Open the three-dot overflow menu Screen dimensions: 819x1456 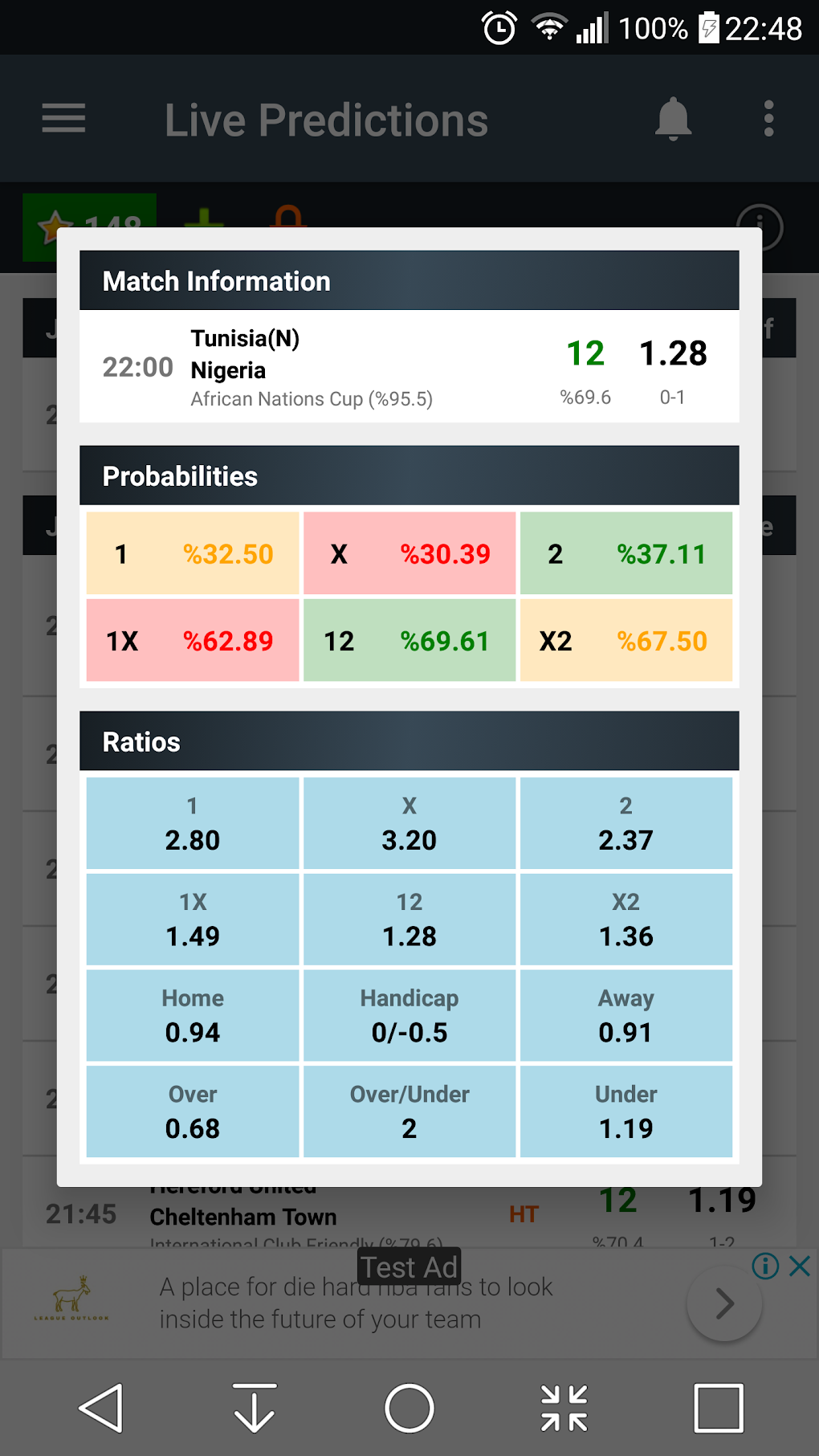tap(768, 119)
